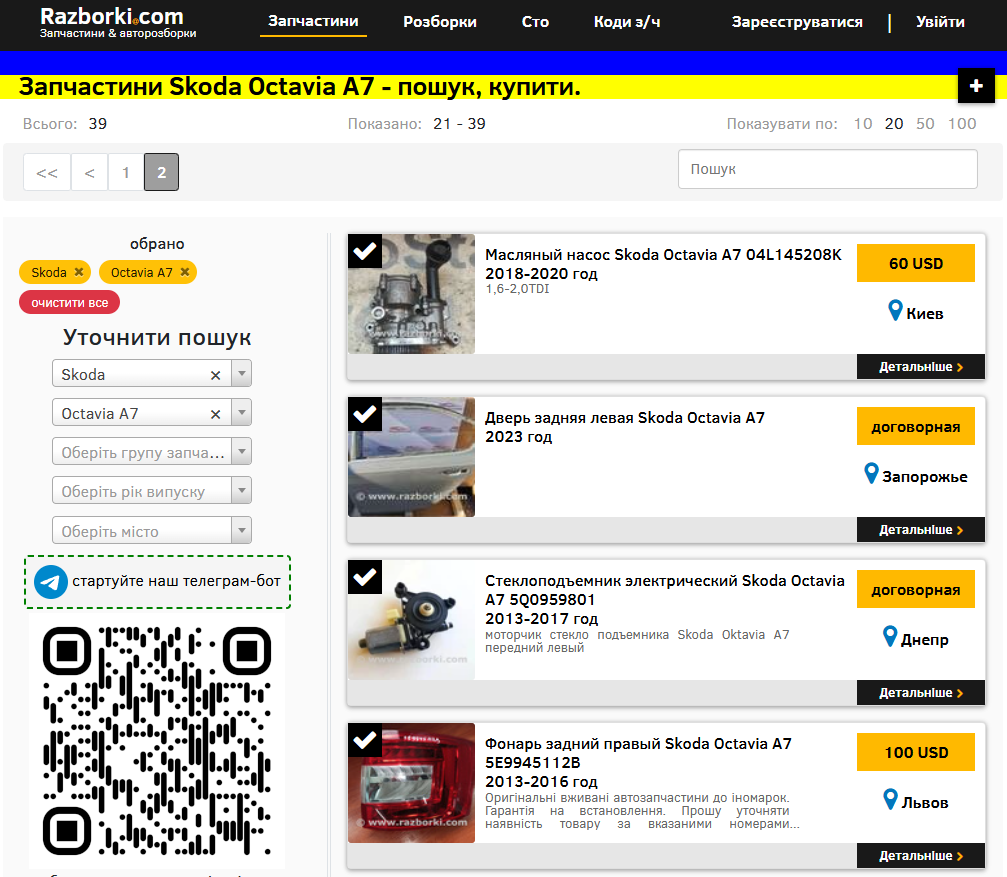The width and height of the screenshot is (1007, 877).
Task: Click the location pin next to Днепр
Action: (x=890, y=637)
